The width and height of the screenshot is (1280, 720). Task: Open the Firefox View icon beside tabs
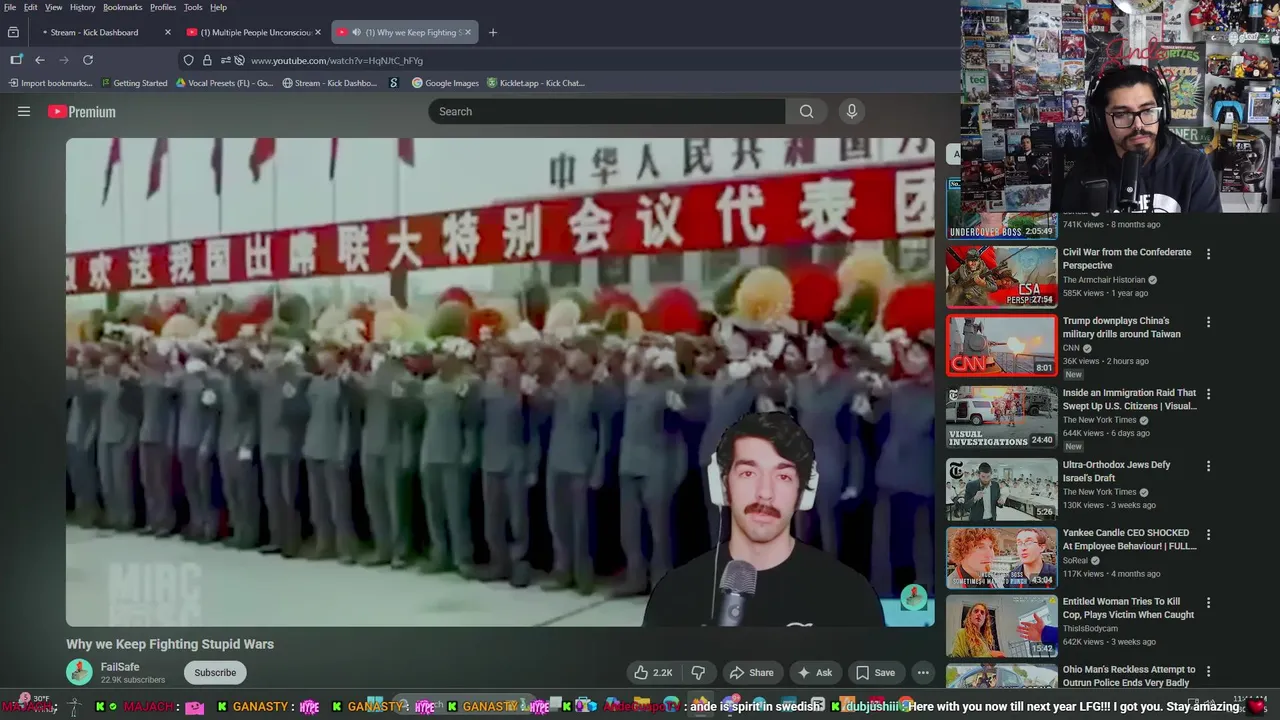pos(13,32)
